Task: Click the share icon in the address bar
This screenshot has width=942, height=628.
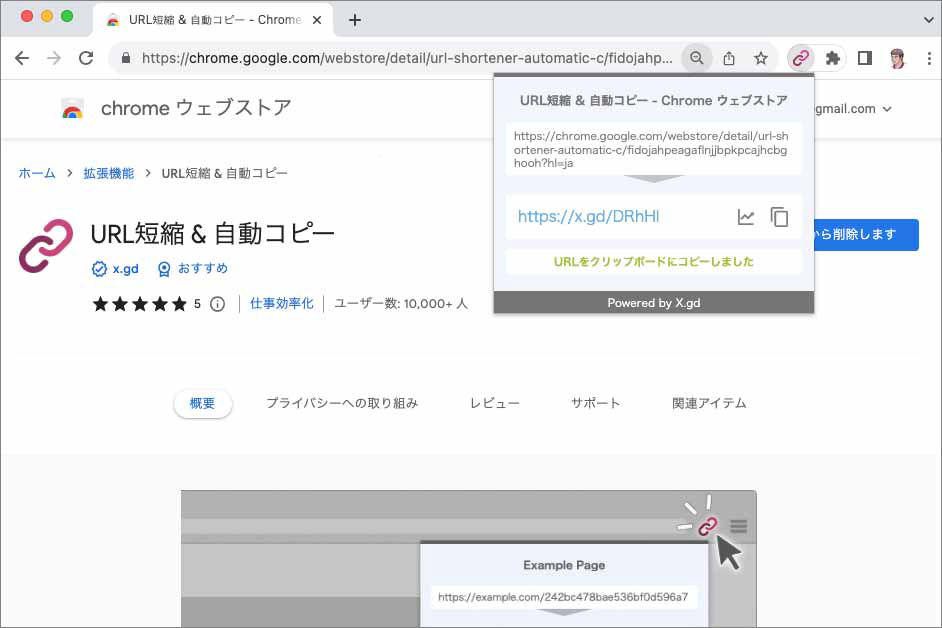Action: click(730, 58)
